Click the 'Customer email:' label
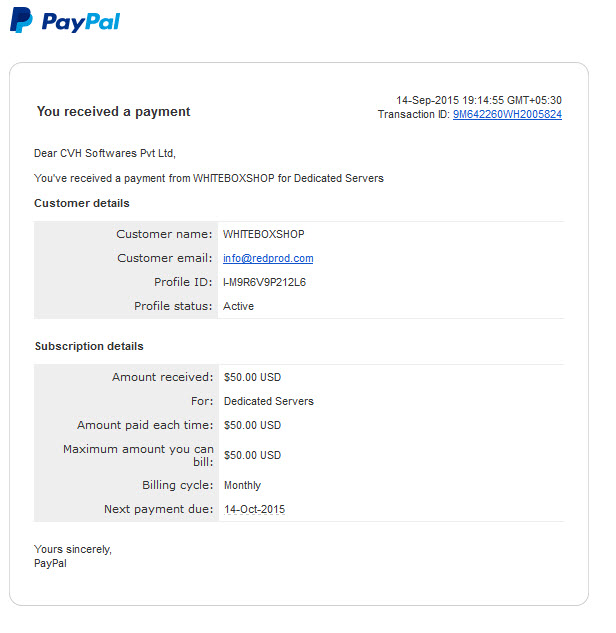The height and width of the screenshot is (633, 616). pos(165,258)
